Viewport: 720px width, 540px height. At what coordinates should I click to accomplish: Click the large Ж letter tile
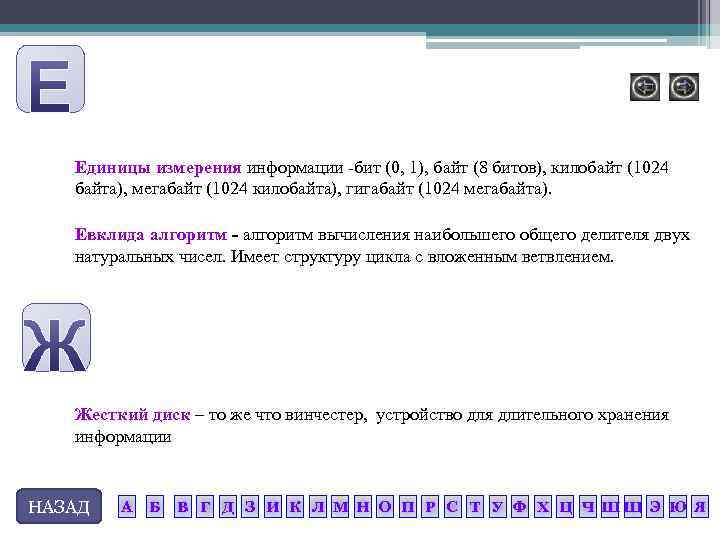(x=56, y=338)
